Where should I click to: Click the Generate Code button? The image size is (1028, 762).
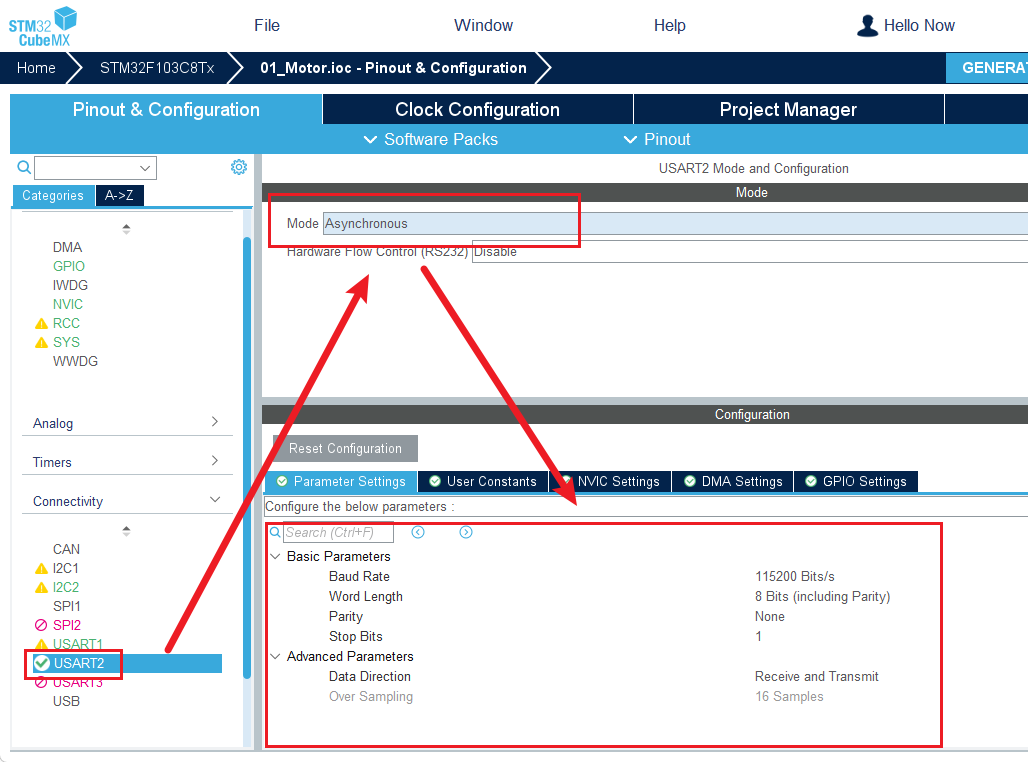tap(990, 68)
